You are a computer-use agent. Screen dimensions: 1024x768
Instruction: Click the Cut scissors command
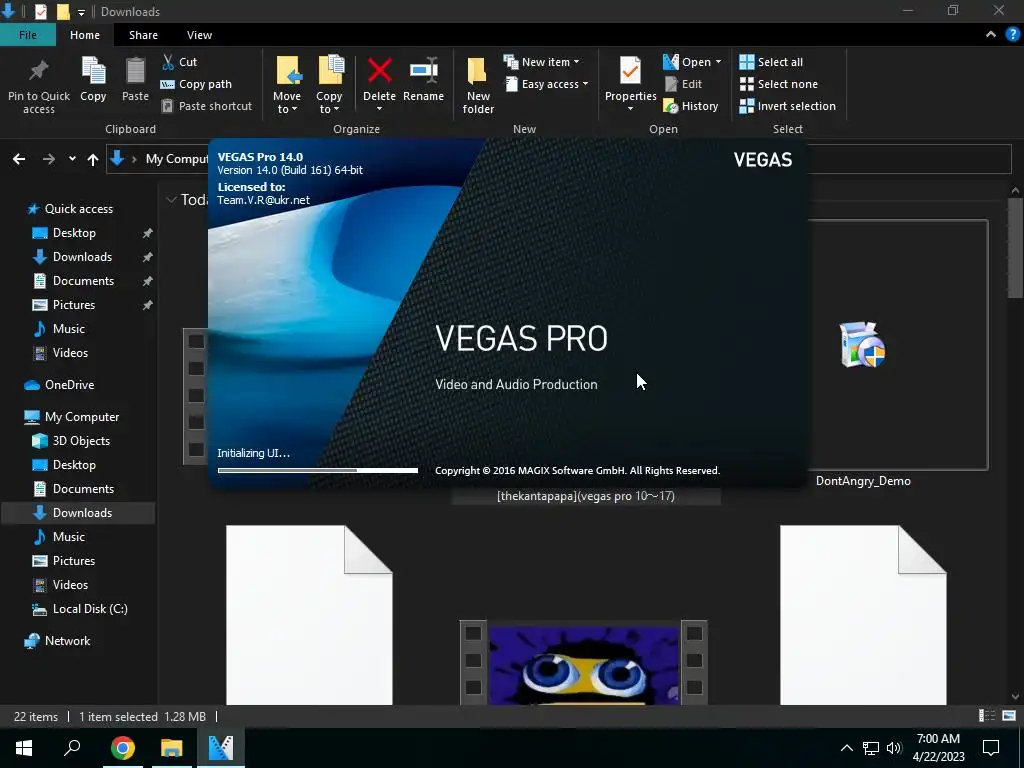click(x=180, y=62)
